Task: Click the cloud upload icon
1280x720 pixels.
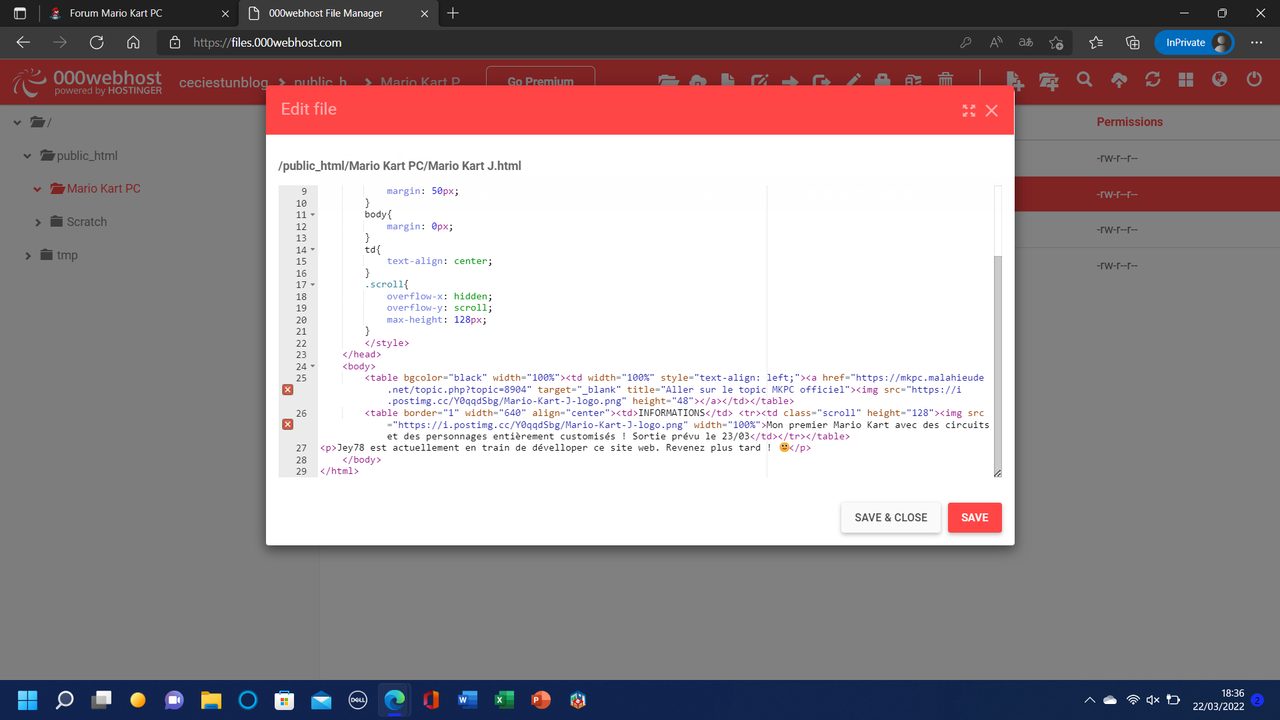Action: [x=1119, y=81]
